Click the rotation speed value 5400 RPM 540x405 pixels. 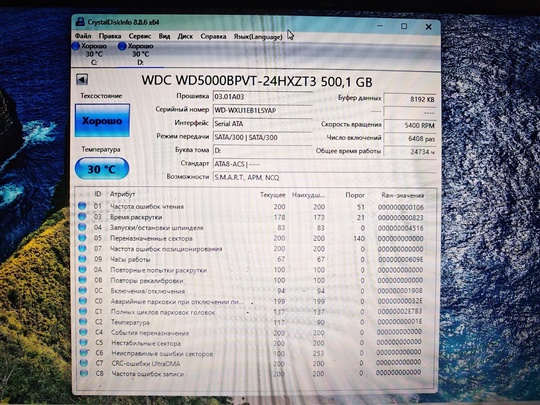click(x=410, y=125)
